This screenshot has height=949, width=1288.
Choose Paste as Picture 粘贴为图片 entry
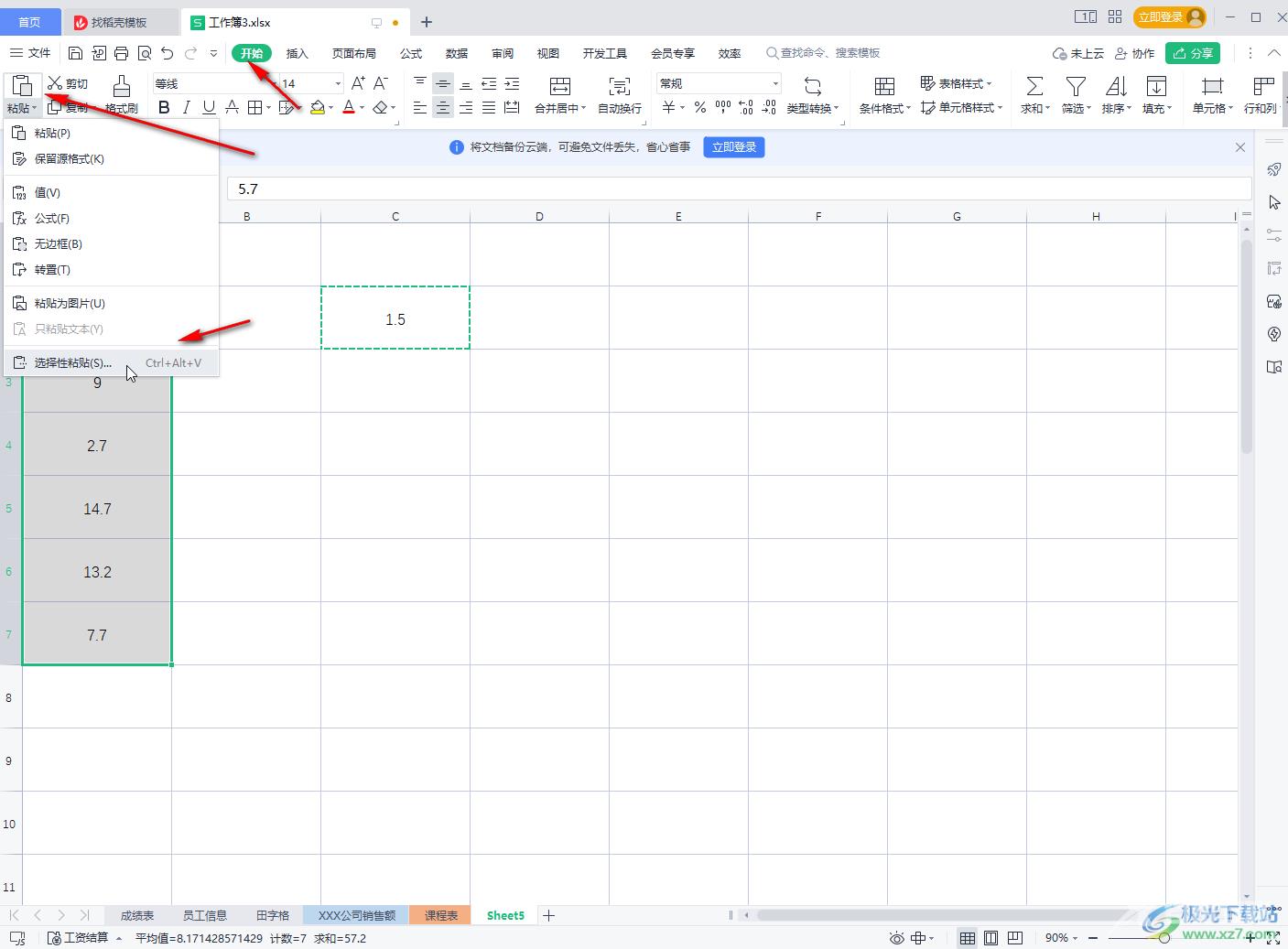point(111,303)
